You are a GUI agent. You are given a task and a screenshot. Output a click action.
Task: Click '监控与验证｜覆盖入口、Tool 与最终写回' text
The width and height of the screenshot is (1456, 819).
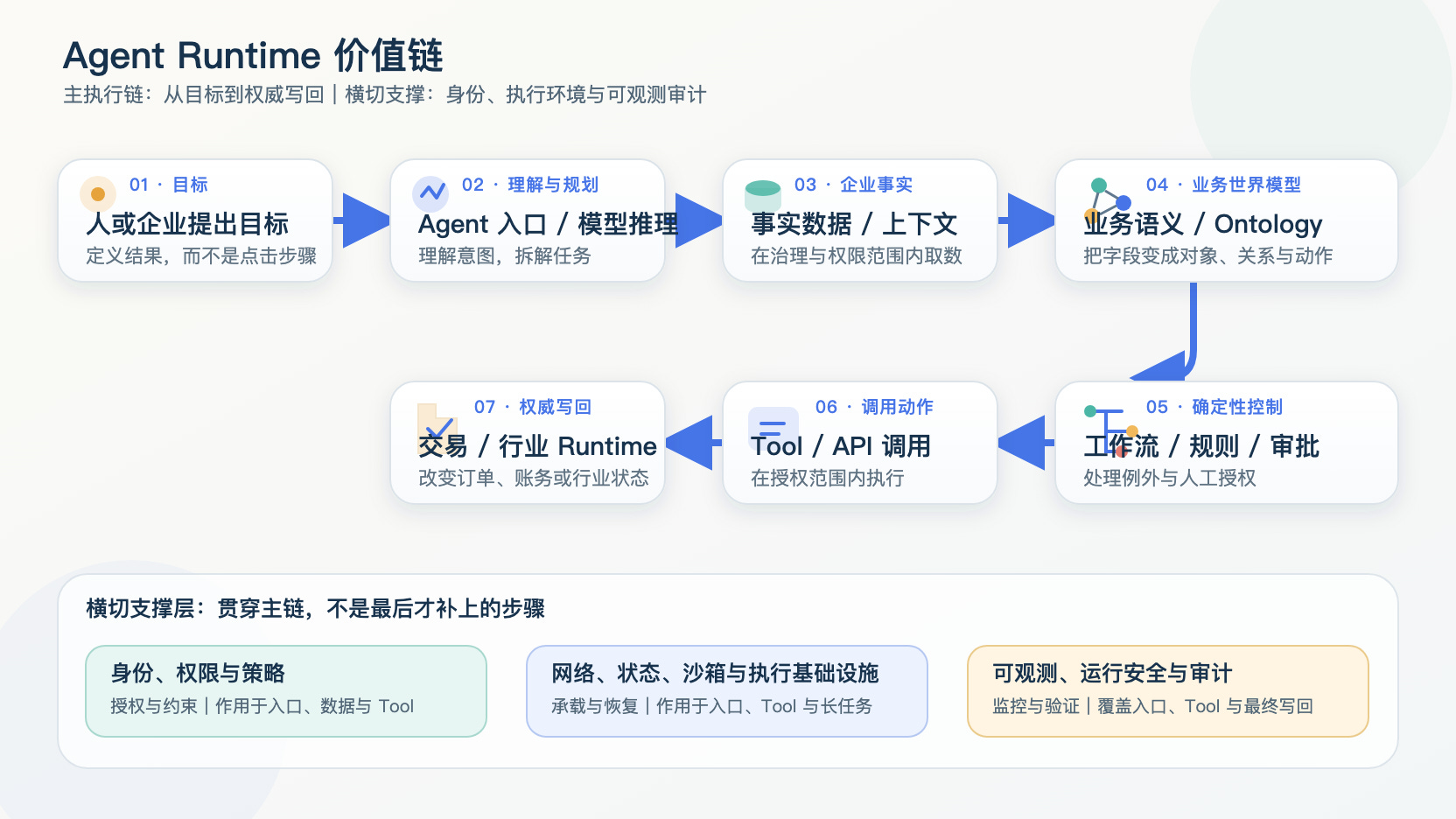click(1153, 706)
